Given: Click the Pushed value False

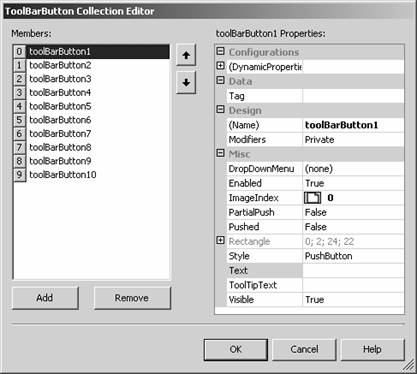Looking at the screenshot, I should coord(353,227).
